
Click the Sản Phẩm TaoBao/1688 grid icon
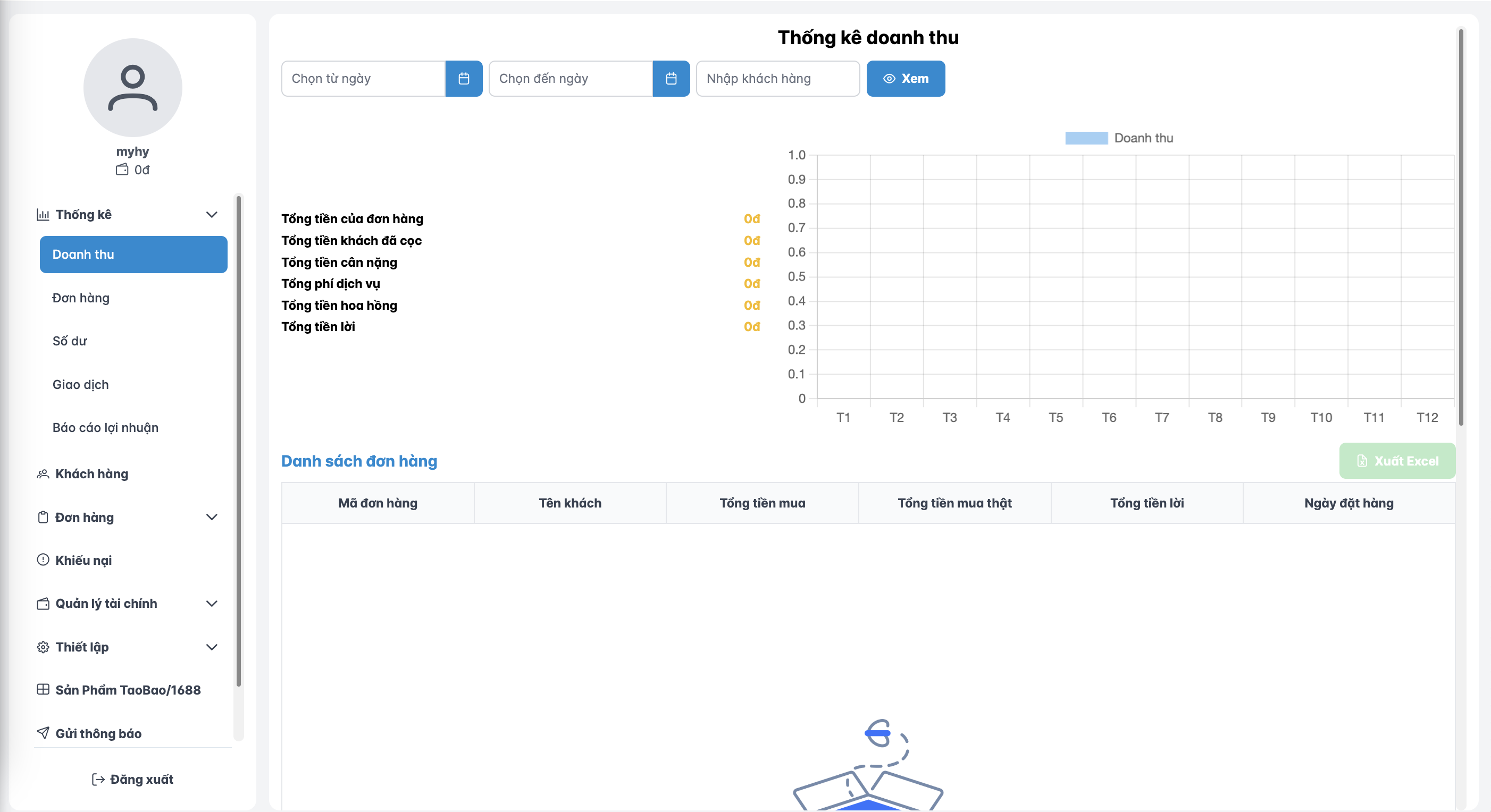43,689
